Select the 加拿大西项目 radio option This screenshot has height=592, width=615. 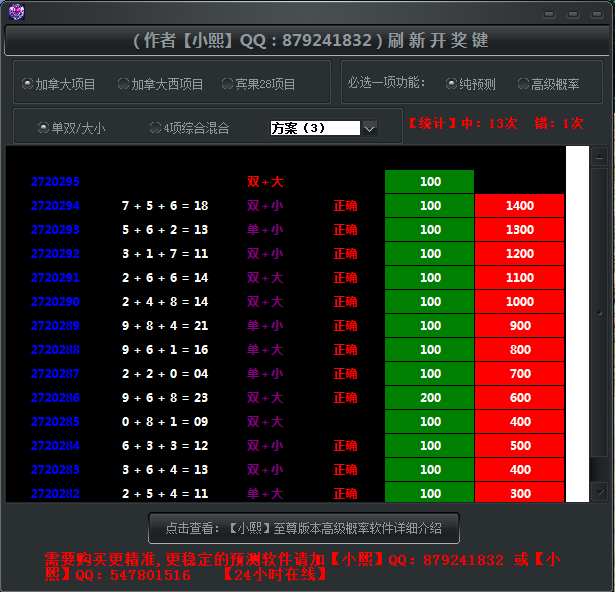point(124,84)
